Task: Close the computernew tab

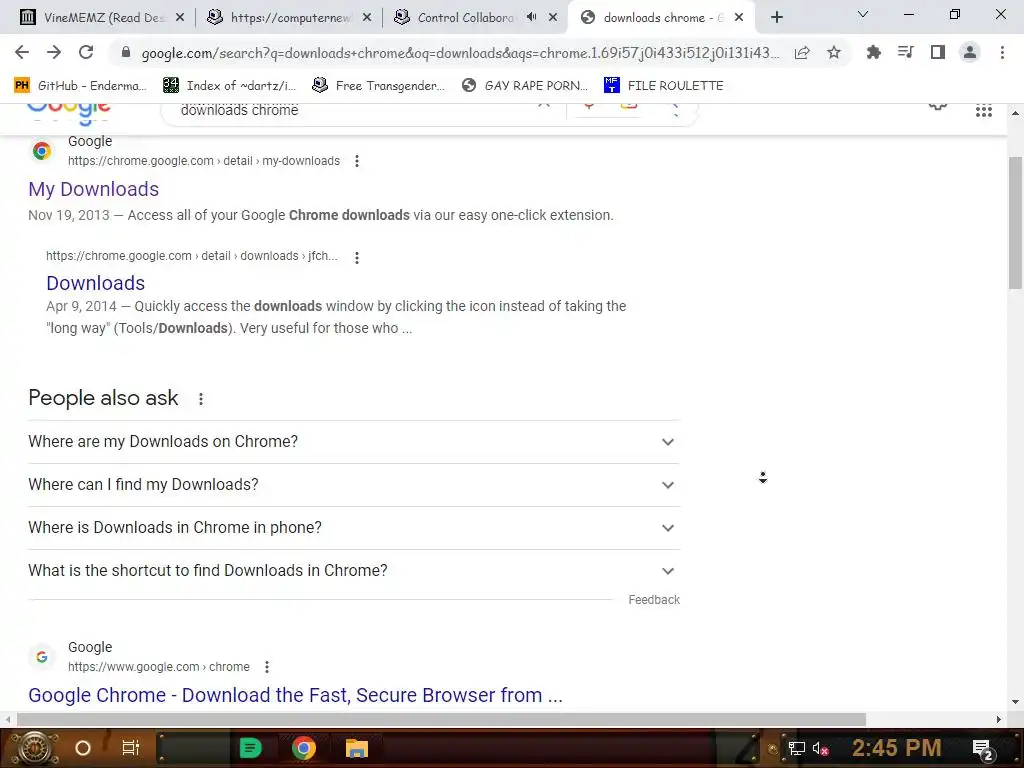Action: [367, 18]
